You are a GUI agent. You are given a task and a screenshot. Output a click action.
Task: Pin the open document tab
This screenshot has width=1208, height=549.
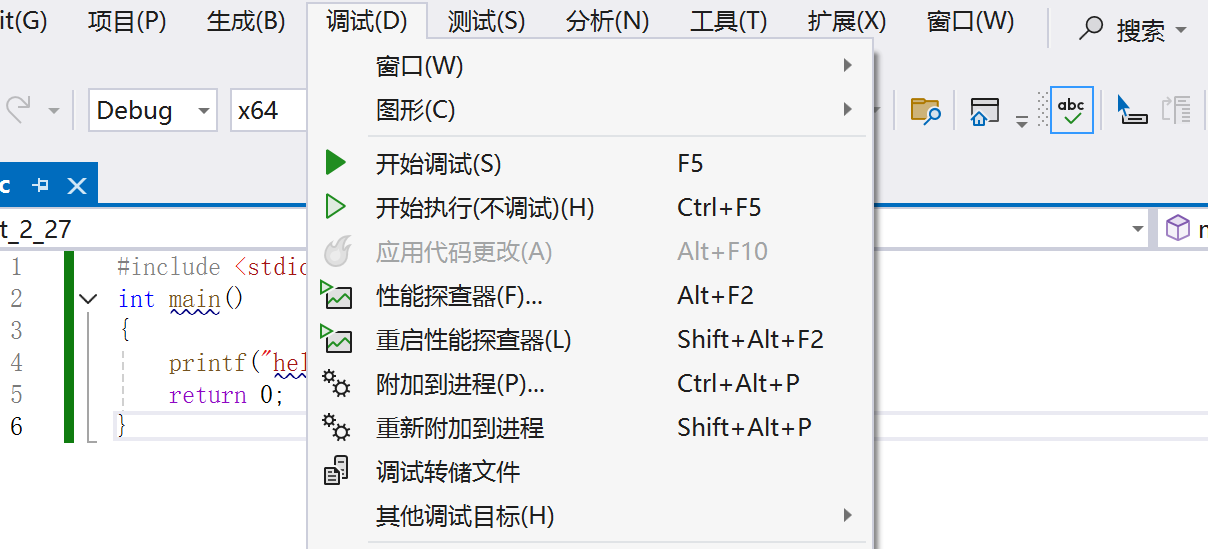coord(41,186)
